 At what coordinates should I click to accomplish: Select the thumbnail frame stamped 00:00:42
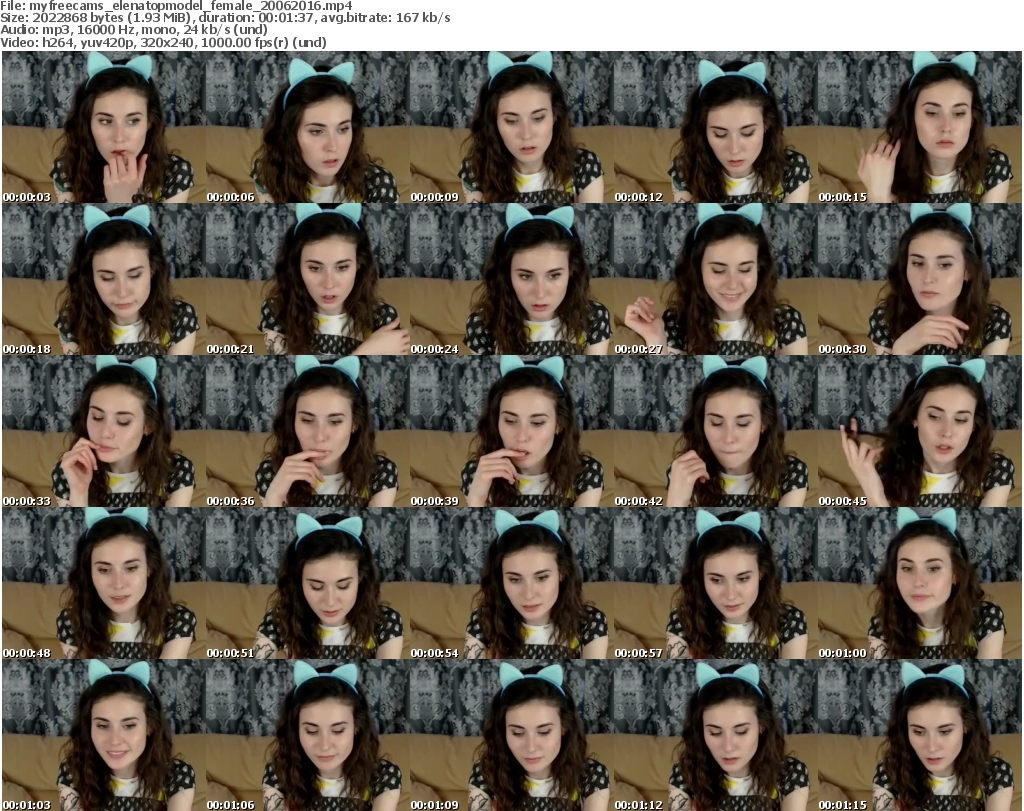(x=715, y=432)
